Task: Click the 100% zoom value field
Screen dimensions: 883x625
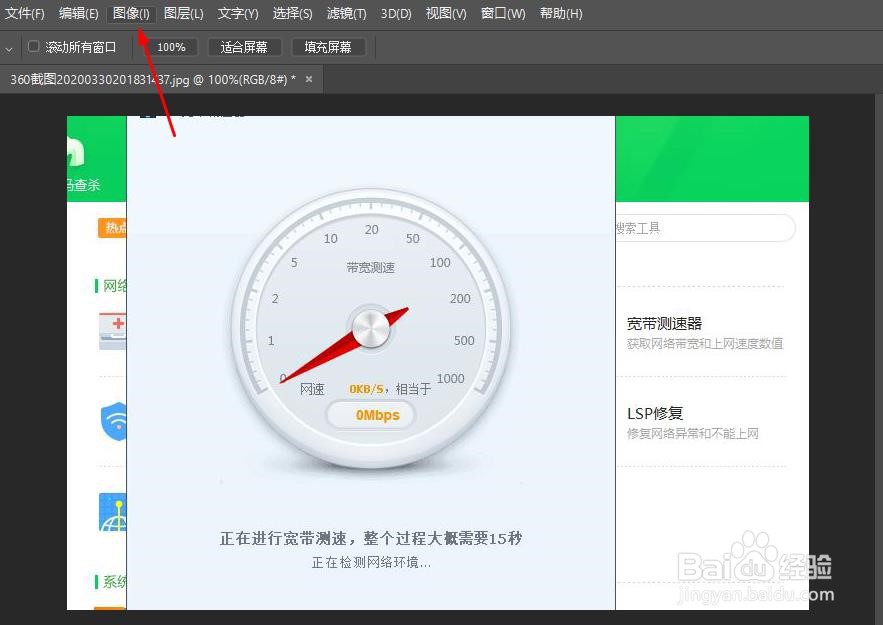Action: tap(171, 46)
